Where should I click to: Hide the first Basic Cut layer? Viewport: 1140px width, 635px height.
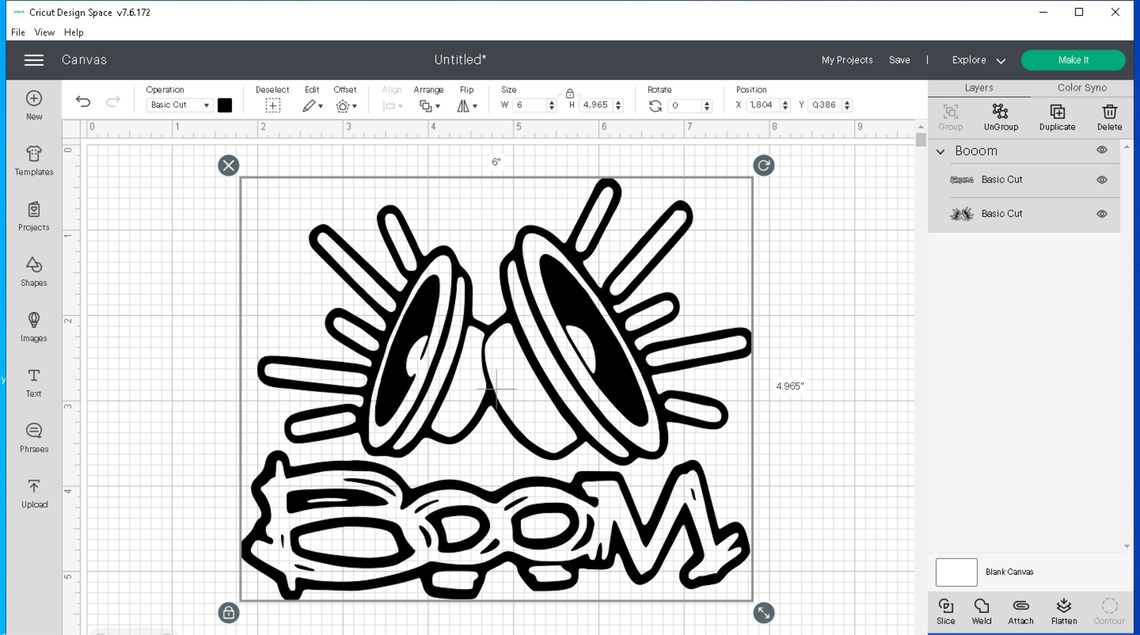[1101, 179]
